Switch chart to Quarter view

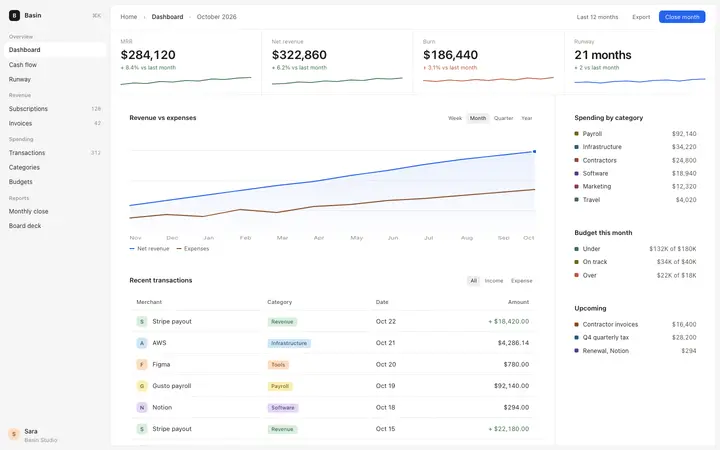pos(503,118)
